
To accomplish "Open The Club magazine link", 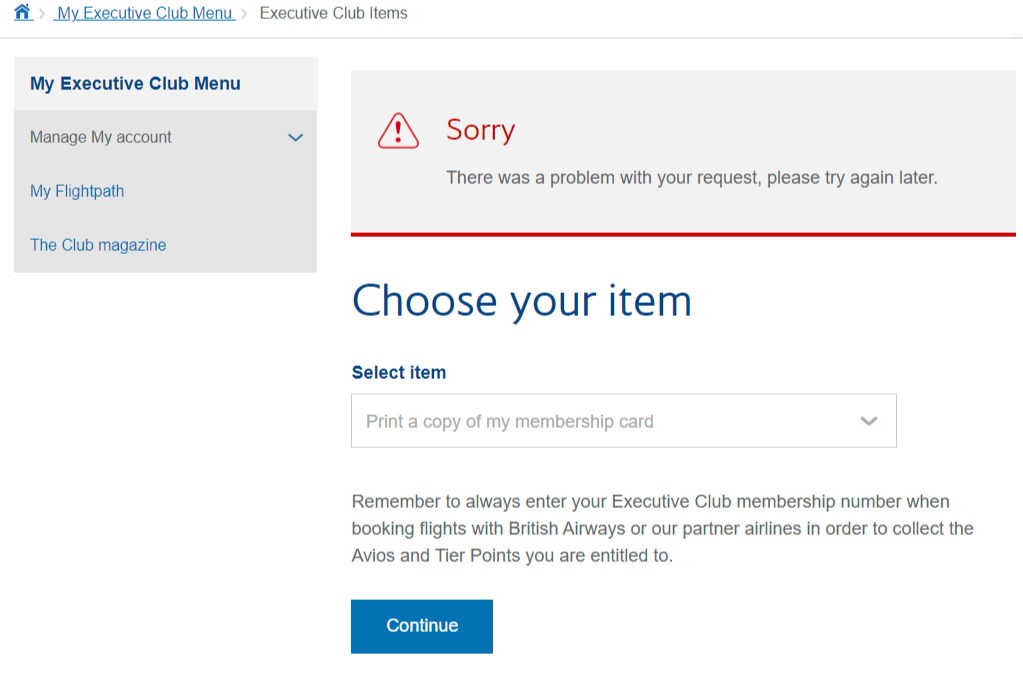I will click(x=98, y=245).
